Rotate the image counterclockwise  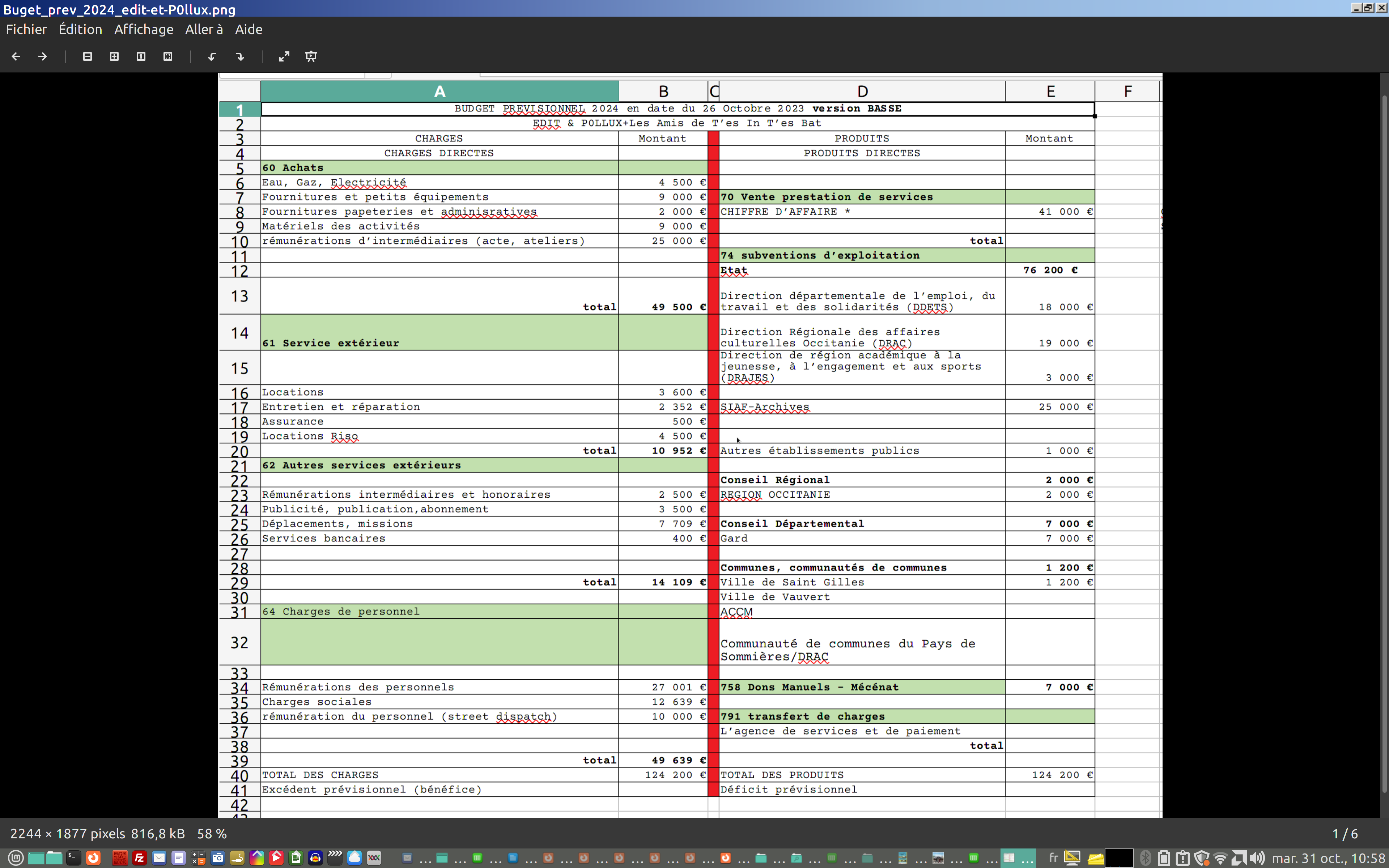pos(212,56)
